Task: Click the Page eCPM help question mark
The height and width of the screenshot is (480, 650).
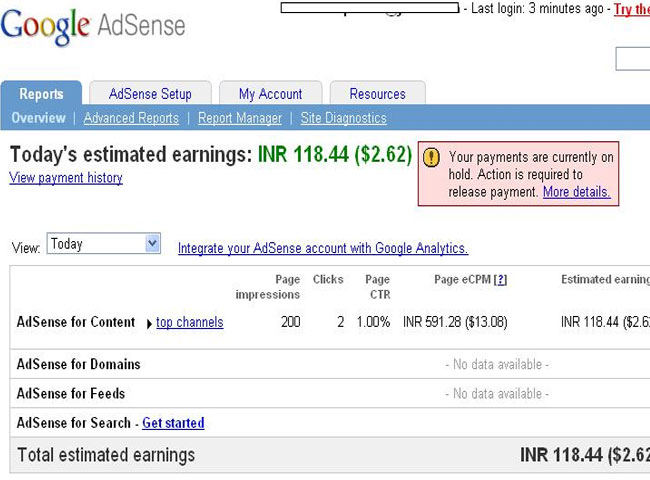Action: coord(501,280)
